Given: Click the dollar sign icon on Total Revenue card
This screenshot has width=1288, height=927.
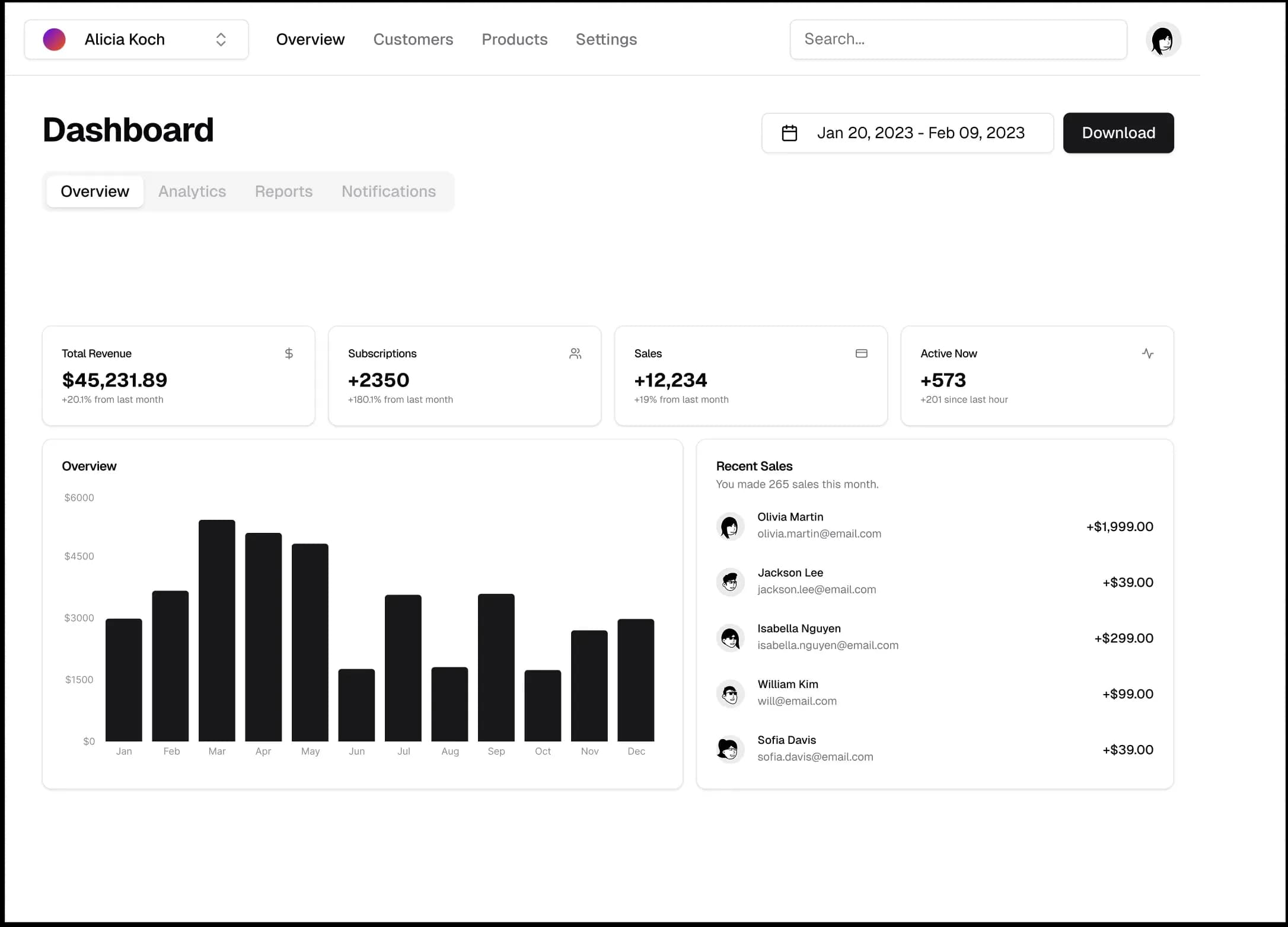Looking at the screenshot, I should (289, 353).
